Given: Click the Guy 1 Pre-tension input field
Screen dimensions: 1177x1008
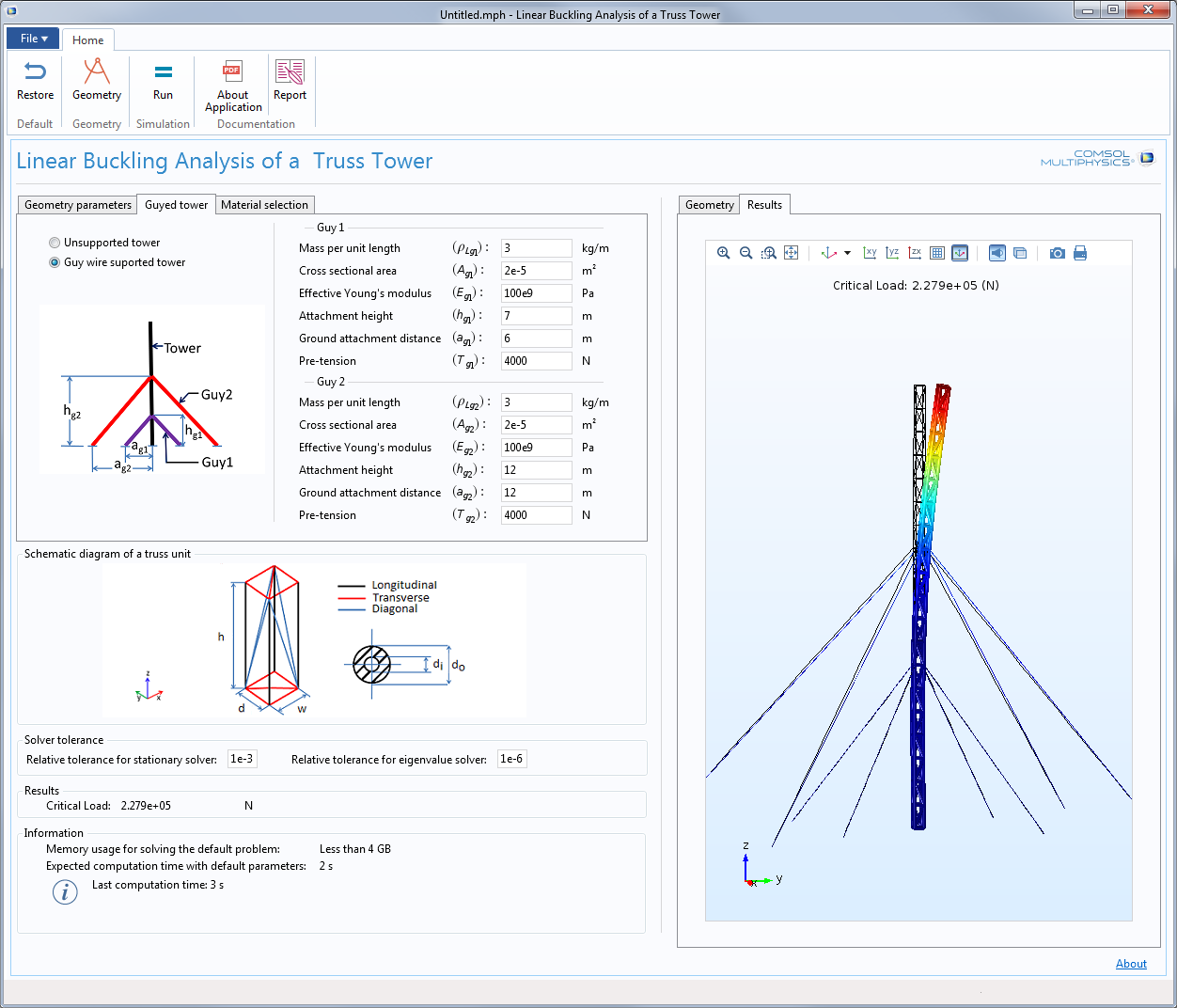Looking at the screenshot, I should 536,361.
